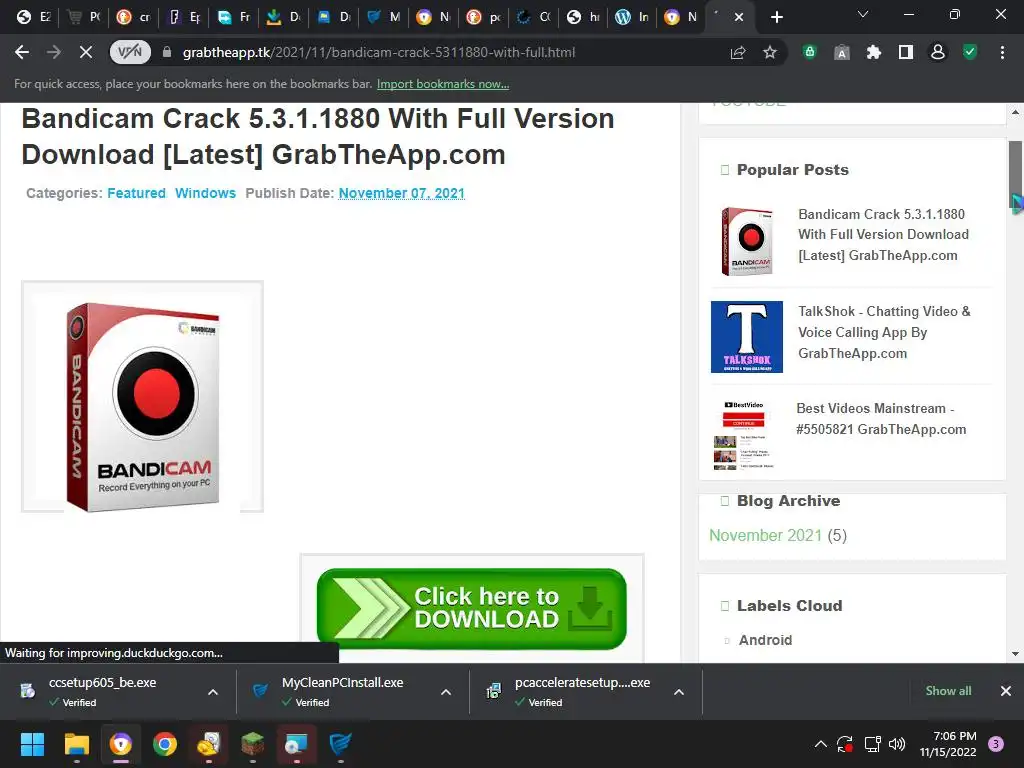This screenshot has height=768, width=1024.
Task: Click Show all downloads
Action: point(948,691)
